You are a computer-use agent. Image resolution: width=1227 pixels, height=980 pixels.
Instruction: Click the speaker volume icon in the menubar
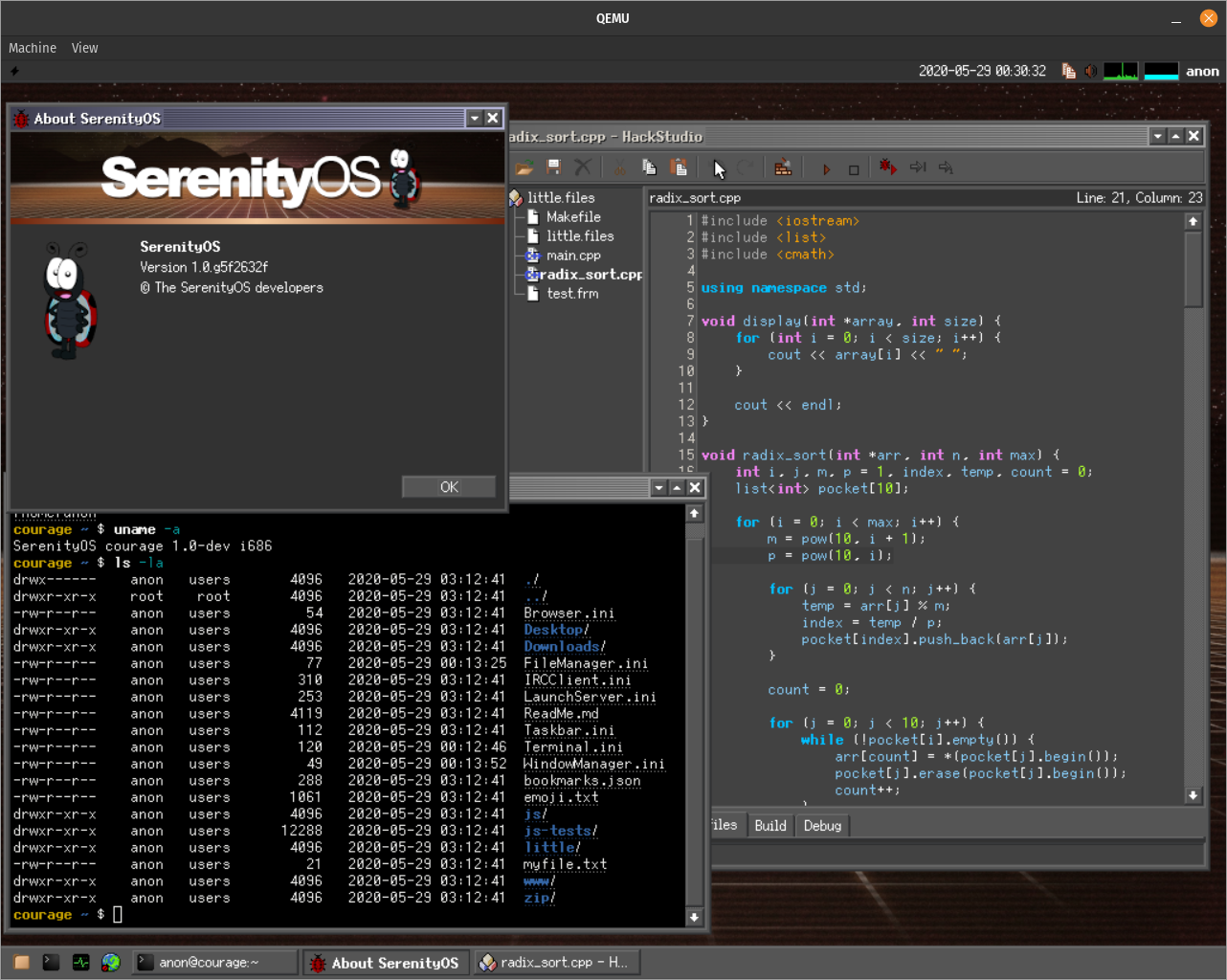pyautogui.click(x=1090, y=71)
